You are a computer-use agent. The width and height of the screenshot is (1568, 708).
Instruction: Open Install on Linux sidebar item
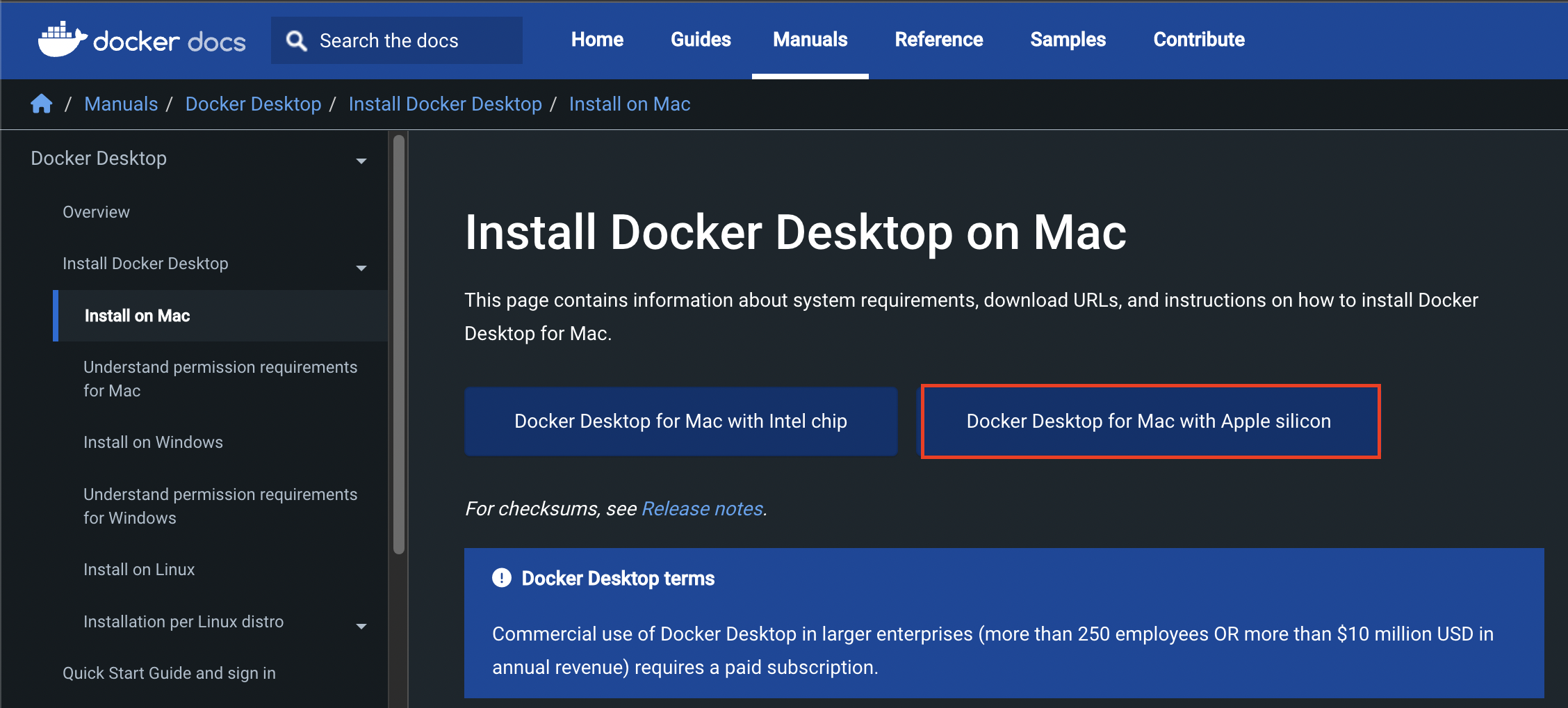[x=139, y=570]
